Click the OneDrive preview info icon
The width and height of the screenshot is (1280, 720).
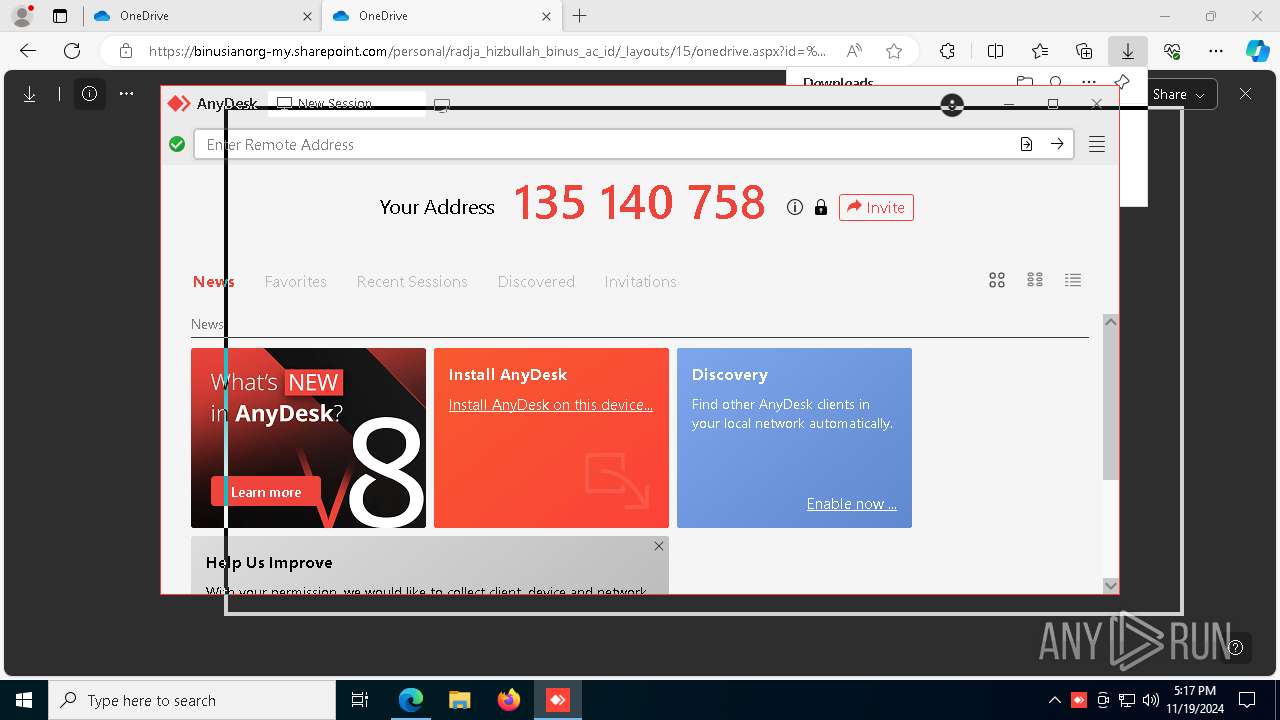click(89, 94)
